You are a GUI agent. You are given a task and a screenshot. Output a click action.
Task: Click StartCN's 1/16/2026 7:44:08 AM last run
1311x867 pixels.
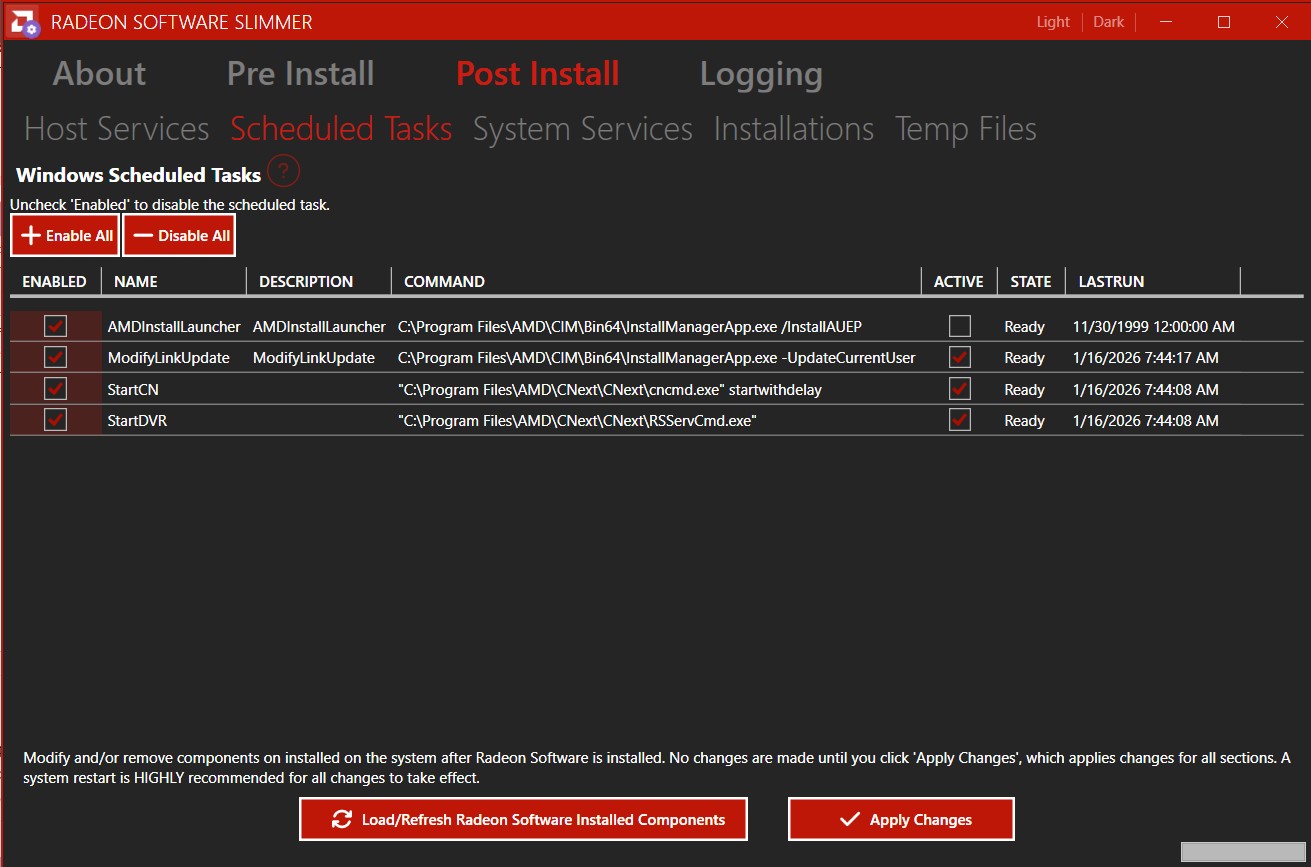pos(1145,390)
